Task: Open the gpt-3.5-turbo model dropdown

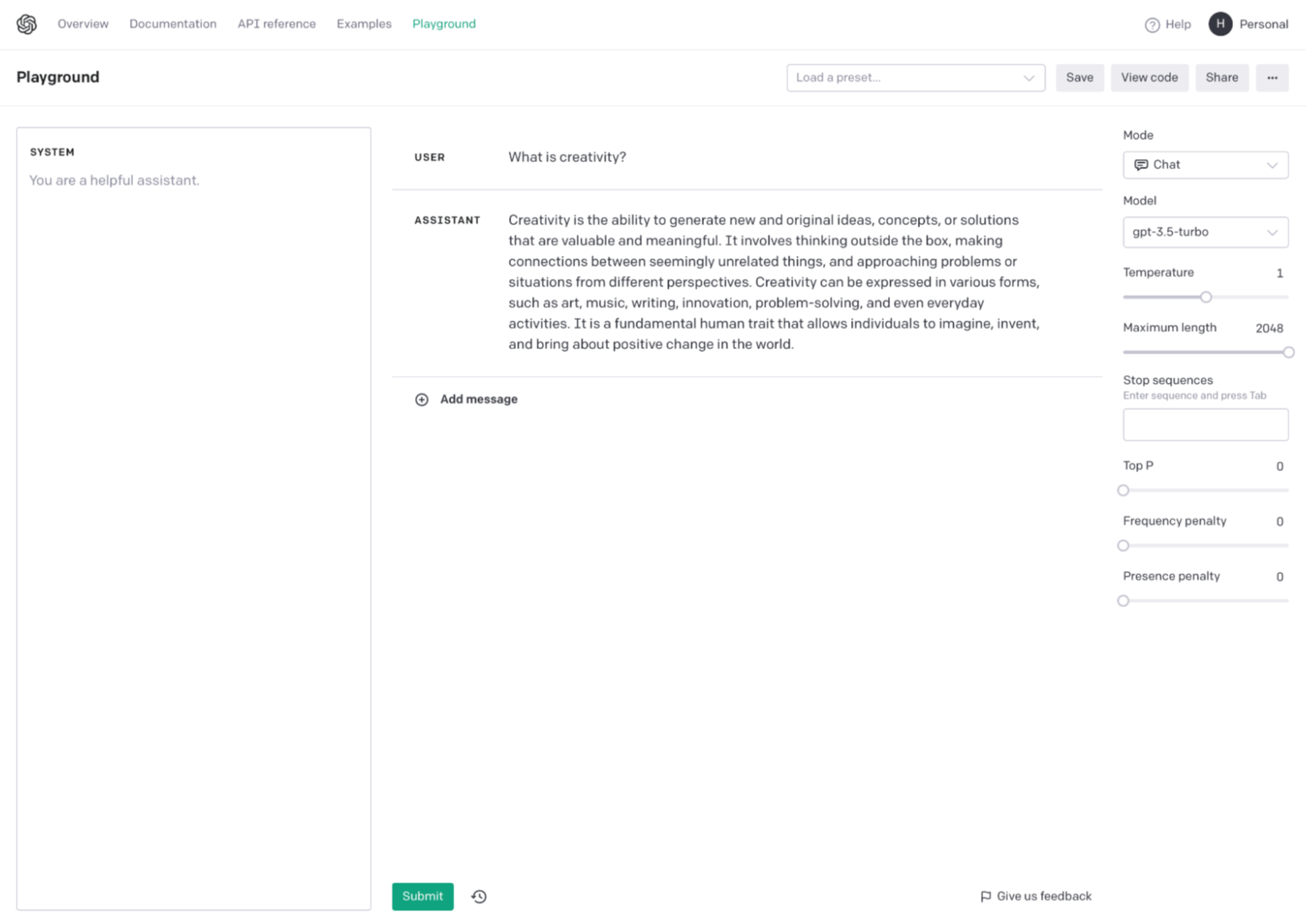Action: (1205, 232)
